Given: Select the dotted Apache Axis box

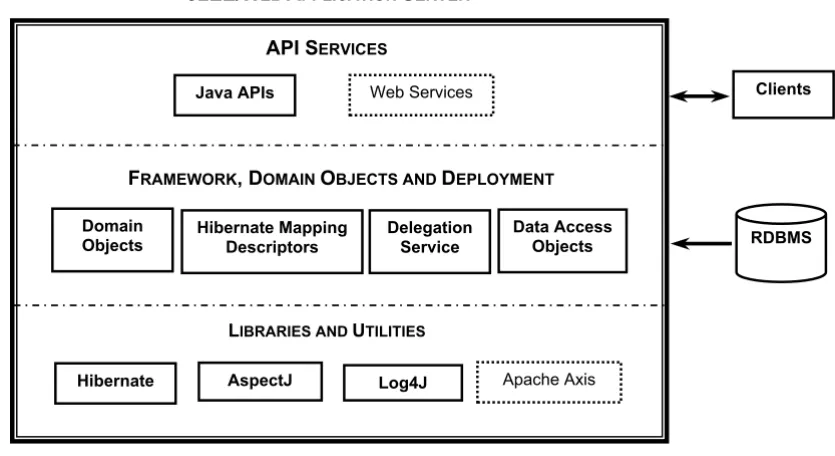Looking at the screenshot, I should click(549, 382).
